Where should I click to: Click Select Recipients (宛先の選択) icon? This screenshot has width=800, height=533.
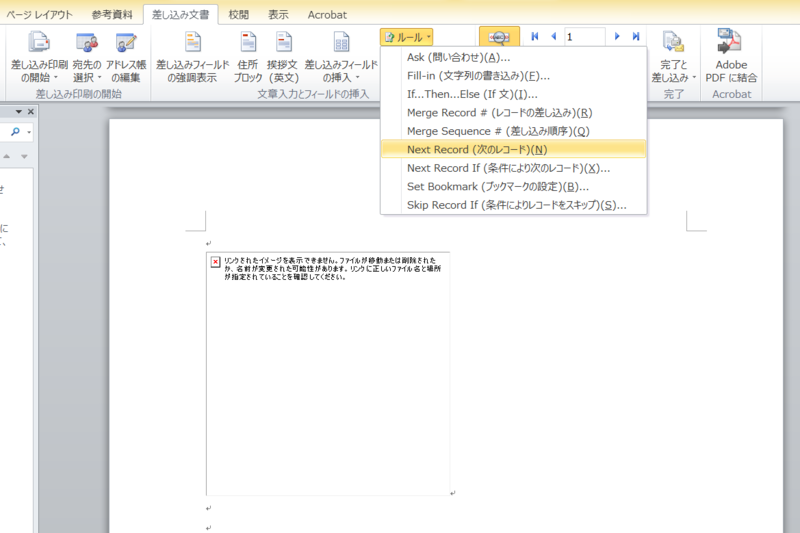point(87,43)
